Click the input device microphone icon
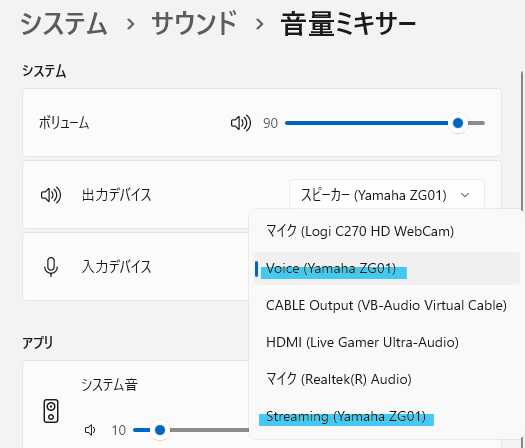 tap(51, 267)
